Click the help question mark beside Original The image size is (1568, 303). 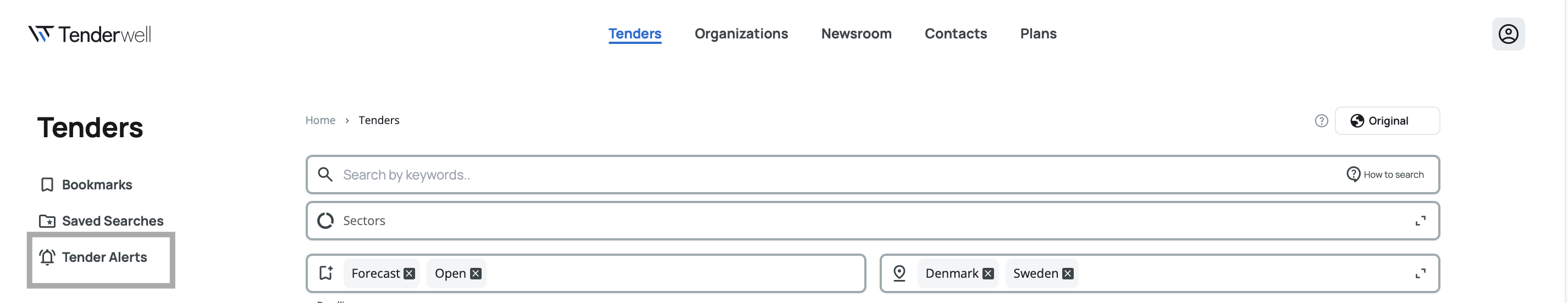click(x=1321, y=121)
